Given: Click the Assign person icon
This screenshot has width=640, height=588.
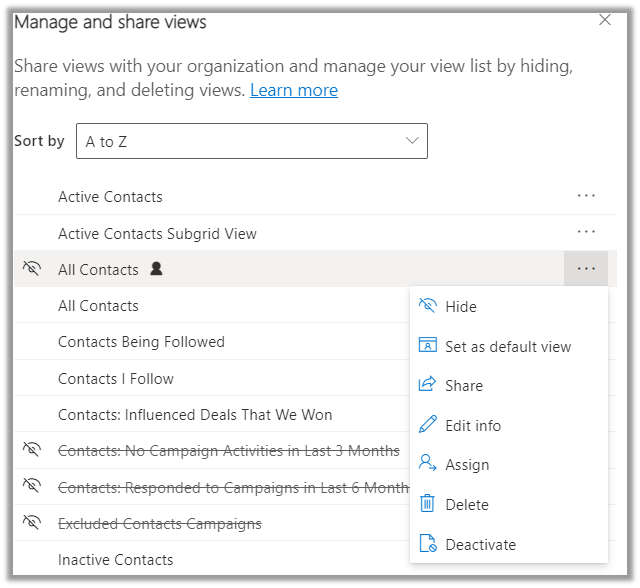Looking at the screenshot, I should click(428, 464).
